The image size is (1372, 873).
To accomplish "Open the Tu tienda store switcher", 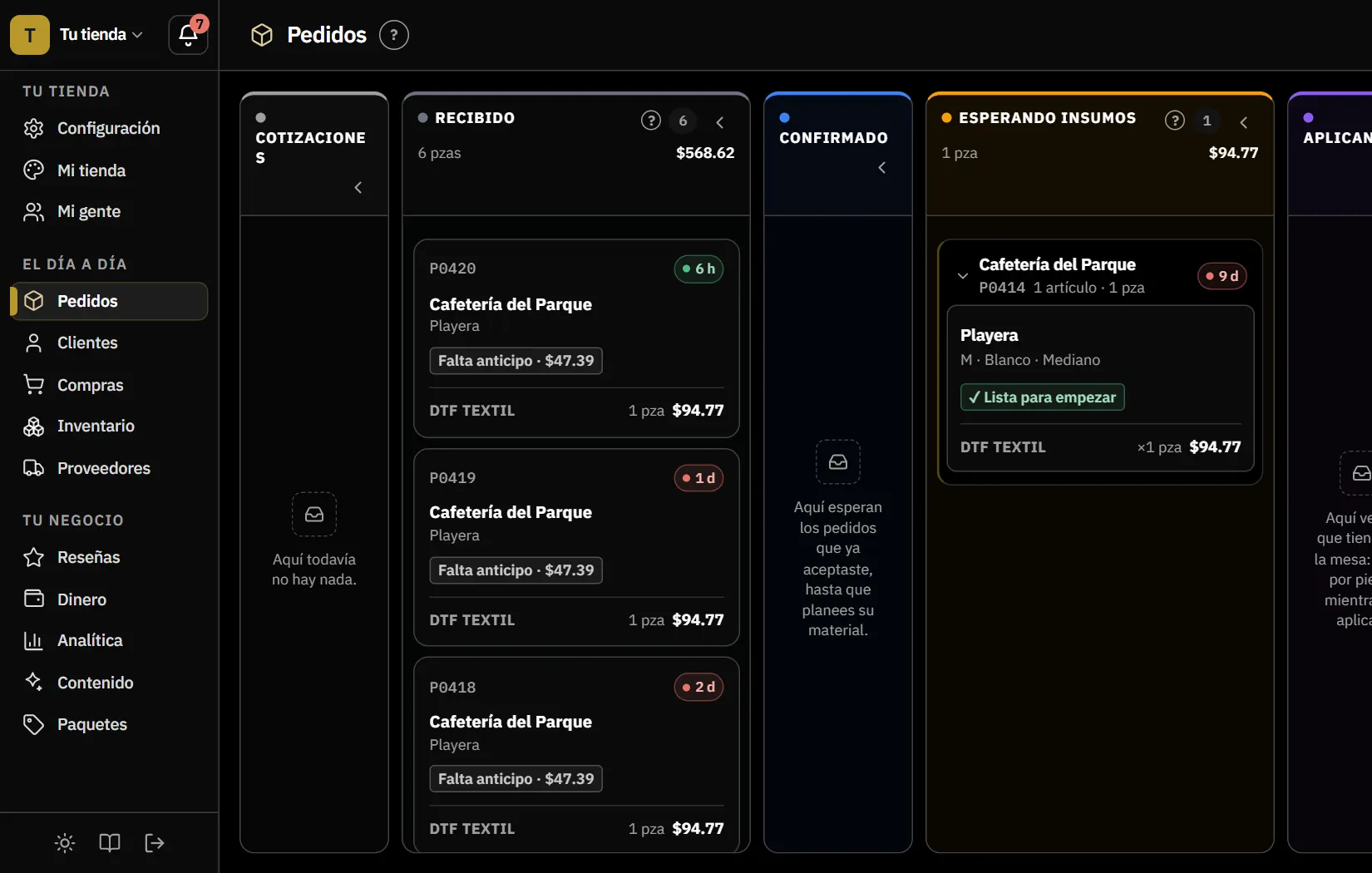I will coord(101,35).
